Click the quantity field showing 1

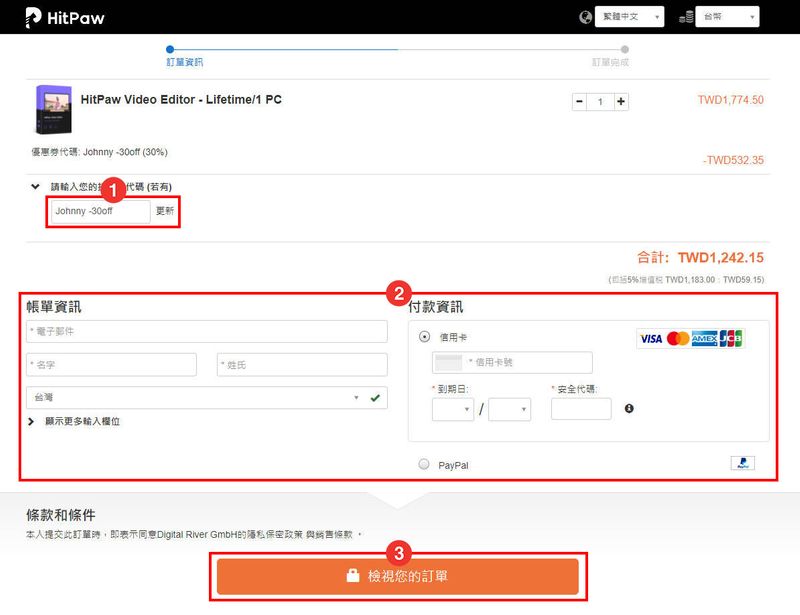point(600,102)
